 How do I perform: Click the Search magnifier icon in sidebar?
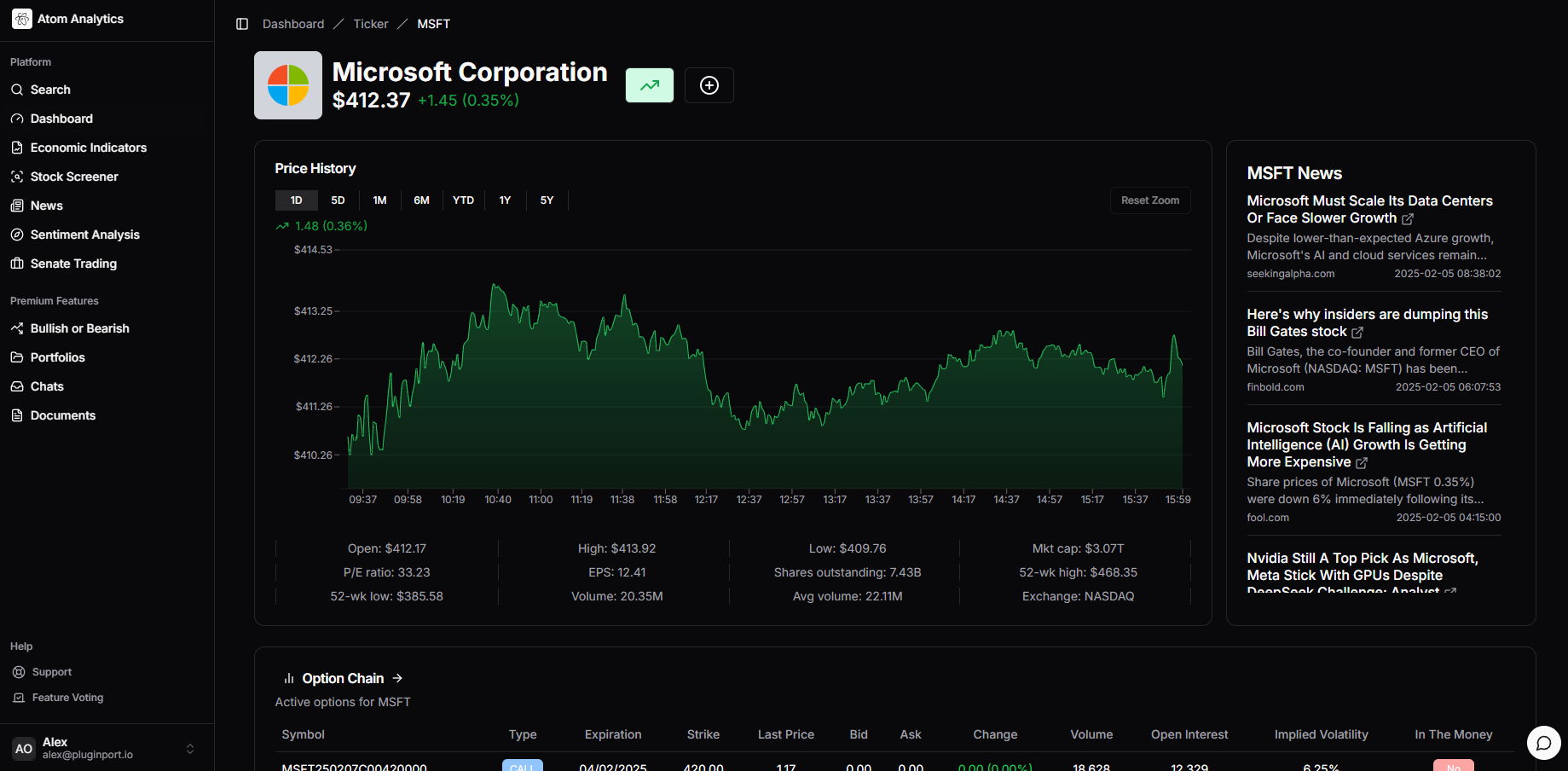click(17, 90)
